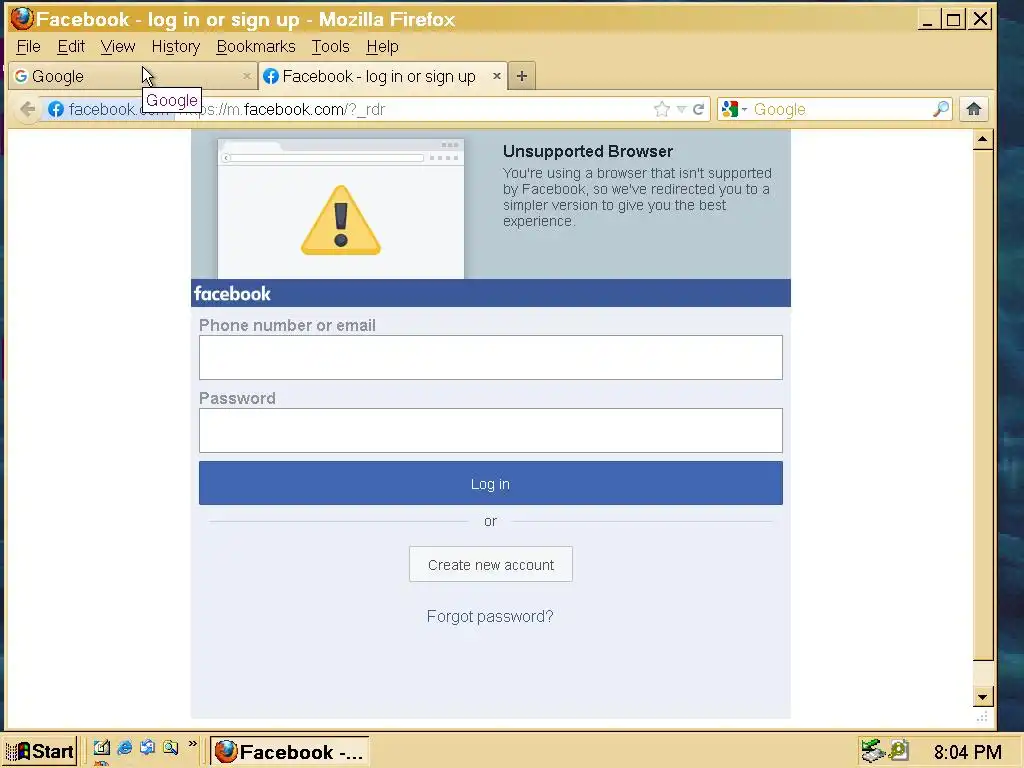Click the vertical scrollbar thumb

click(x=982, y=405)
